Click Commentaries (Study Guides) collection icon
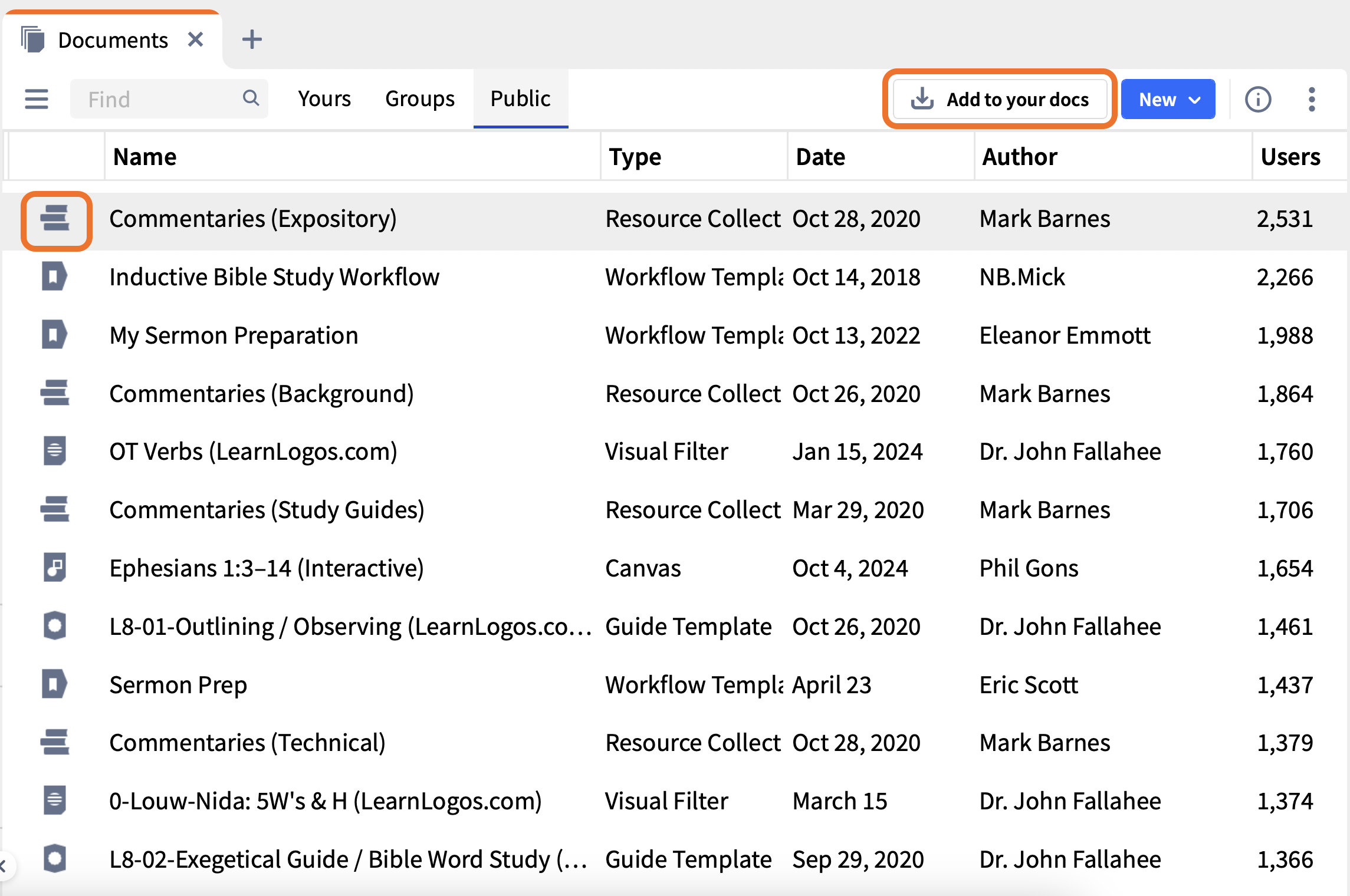 [55, 509]
